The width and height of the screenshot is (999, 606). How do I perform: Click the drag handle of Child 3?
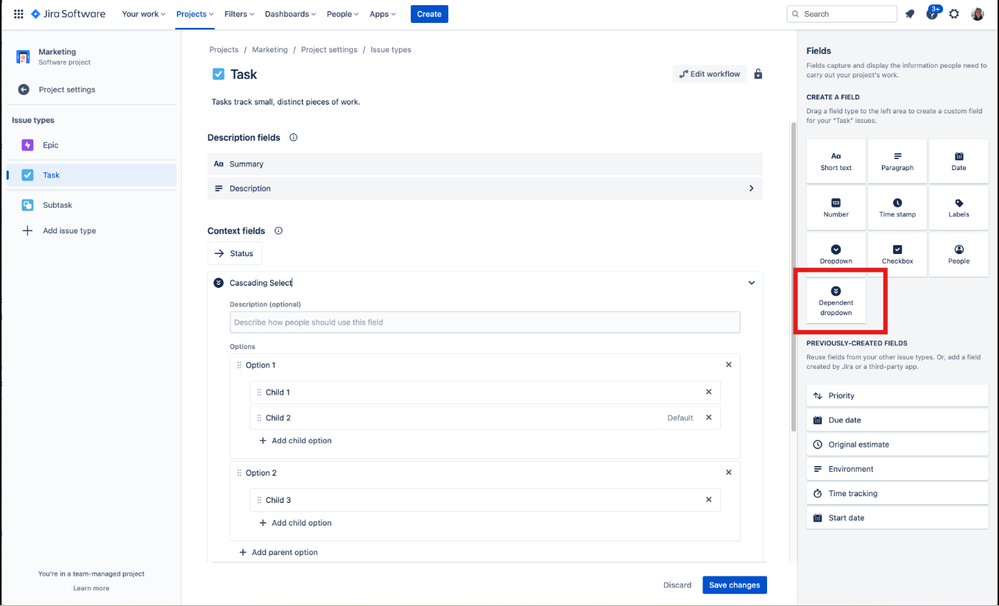coord(259,500)
